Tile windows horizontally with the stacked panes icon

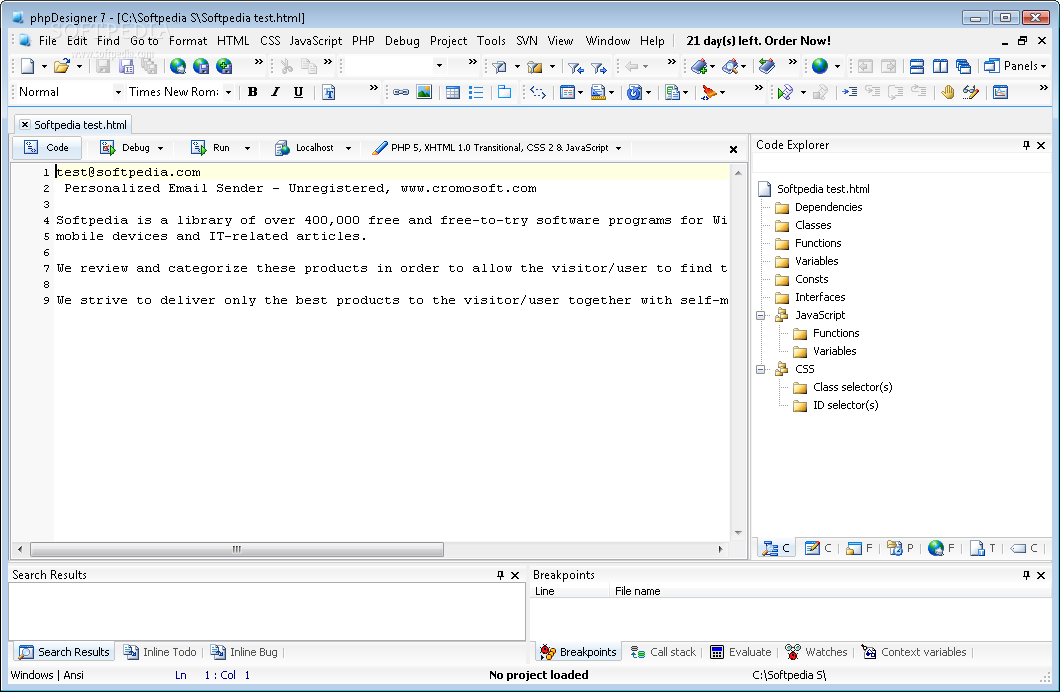click(x=917, y=66)
